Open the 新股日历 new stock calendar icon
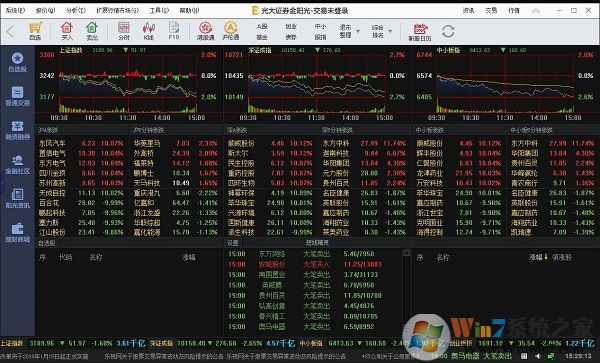Viewport: 600px width, 363px height. point(420,31)
